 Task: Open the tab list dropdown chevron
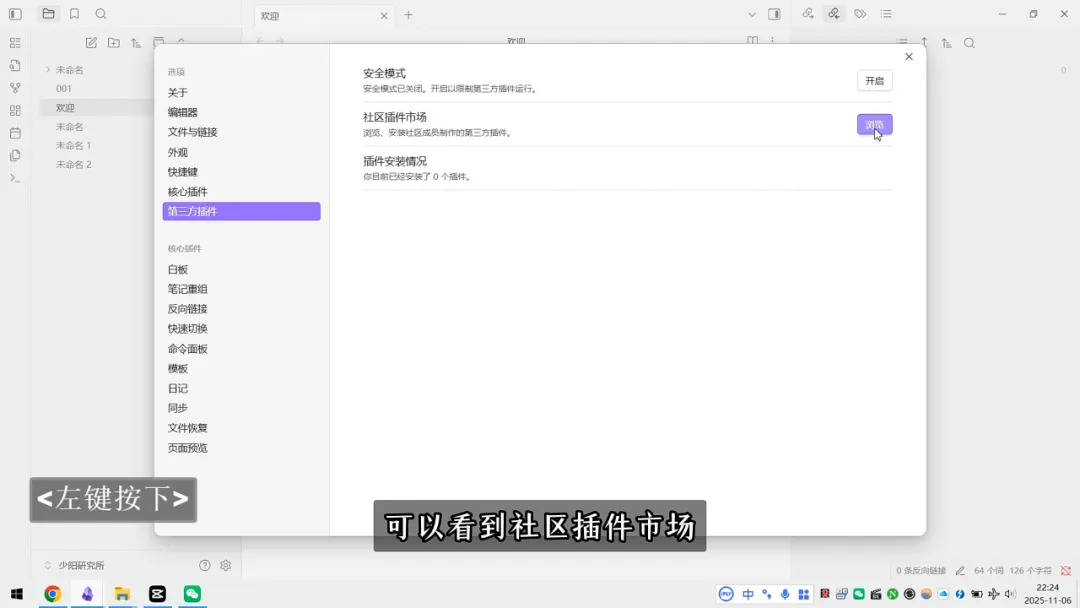(x=752, y=14)
